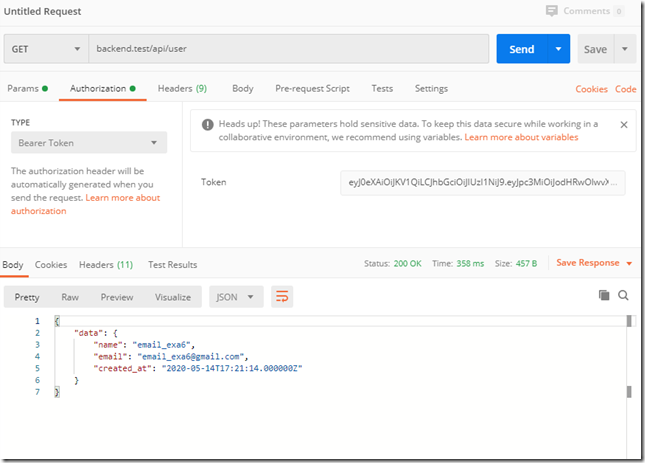Image resolution: width=645 pixels, height=463 pixels.
Task: Open the Pre-request Script tab
Action: 312,89
